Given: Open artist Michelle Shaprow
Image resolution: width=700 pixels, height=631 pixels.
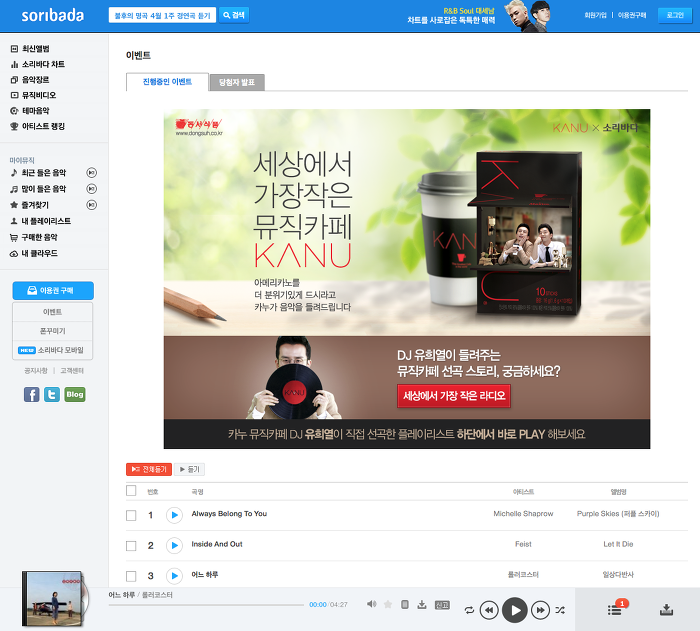Looking at the screenshot, I should (x=523, y=514).
